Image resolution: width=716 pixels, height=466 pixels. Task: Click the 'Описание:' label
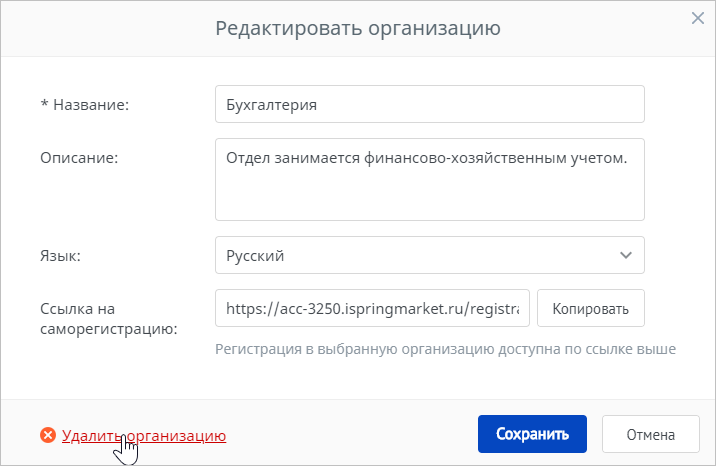[79, 157]
